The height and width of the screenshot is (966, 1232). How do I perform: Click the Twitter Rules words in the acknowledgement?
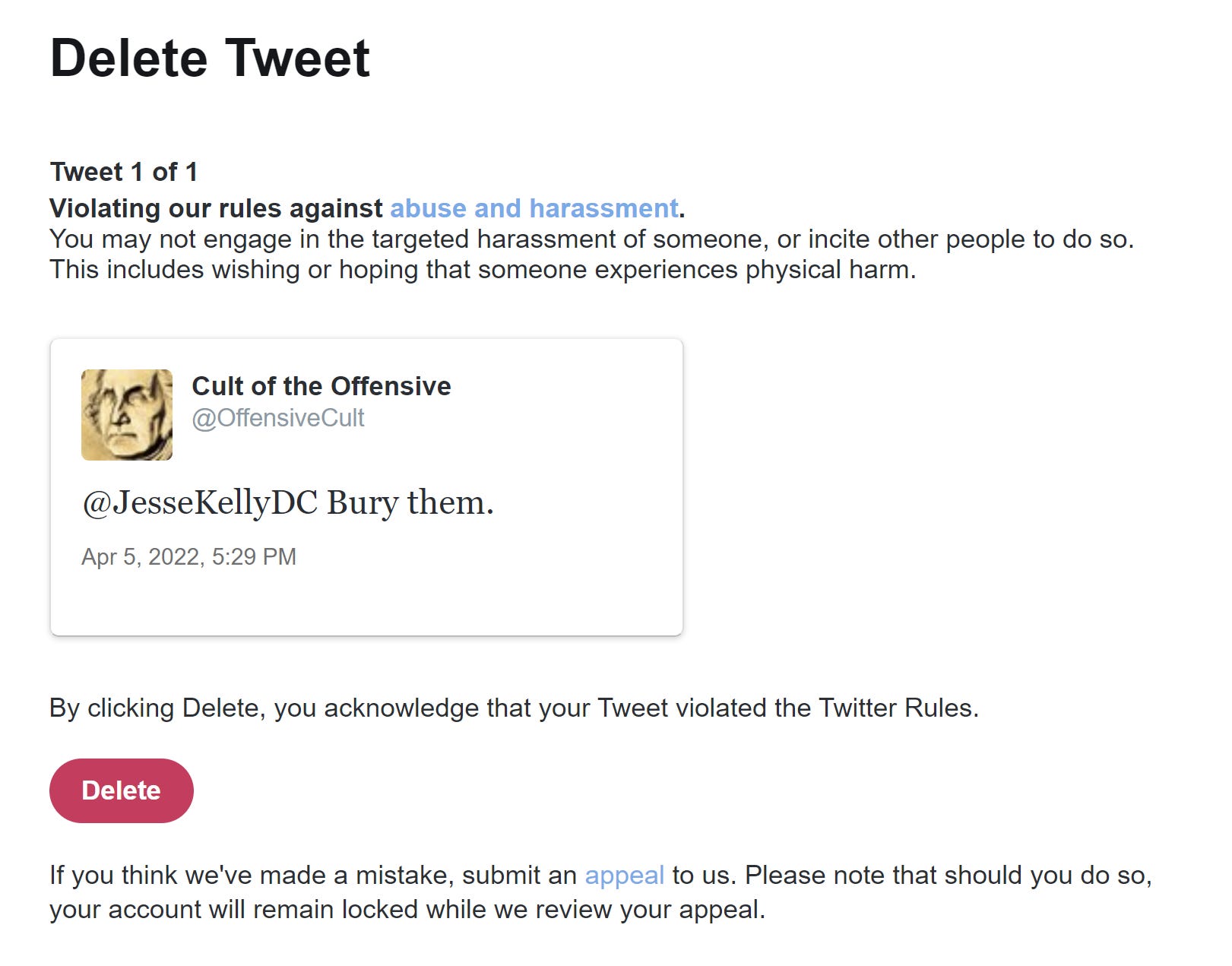tap(898, 708)
